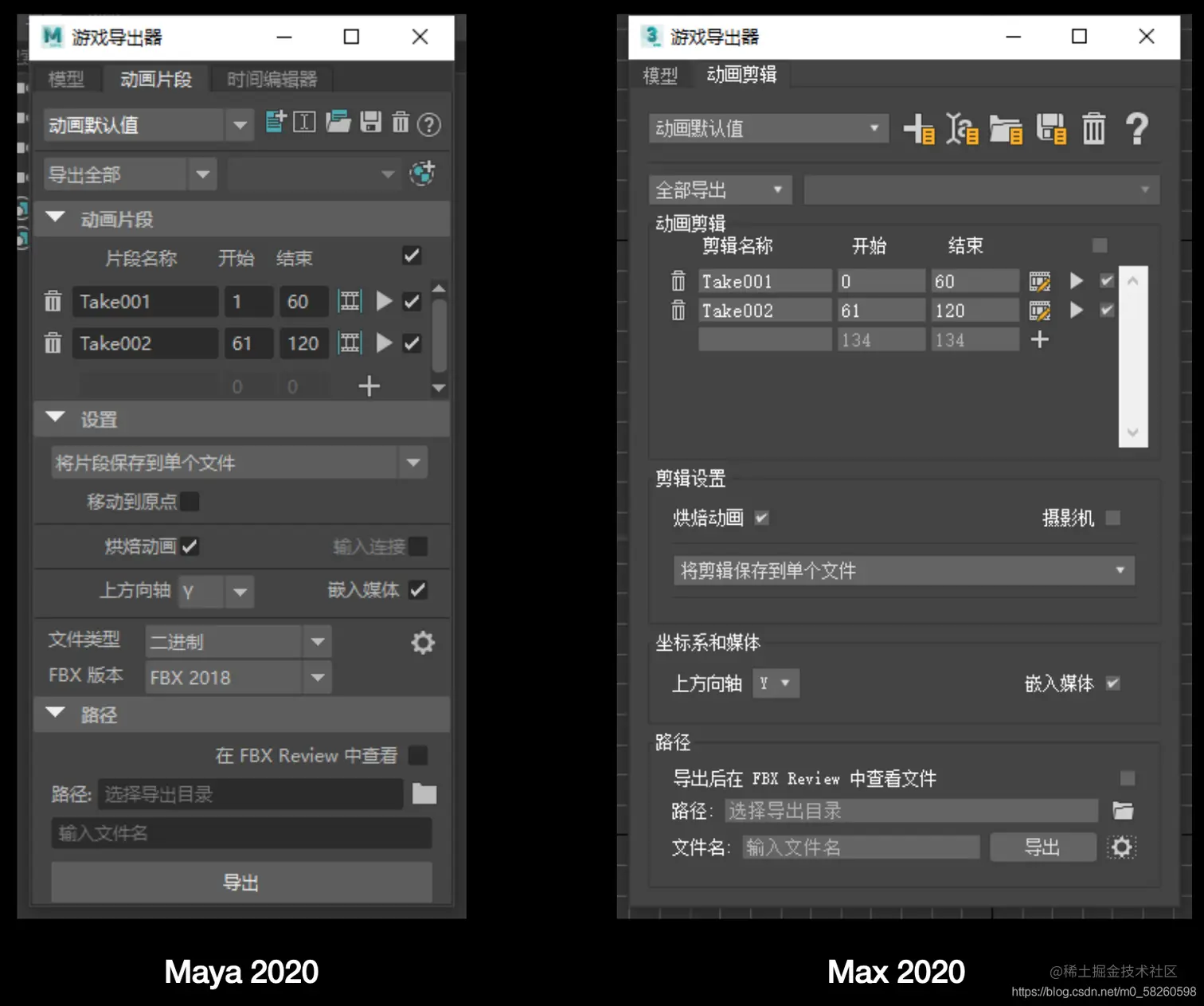1204x1006 pixels.
Task: Click the wide 导出 button in Maya
Action: point(242,883)
